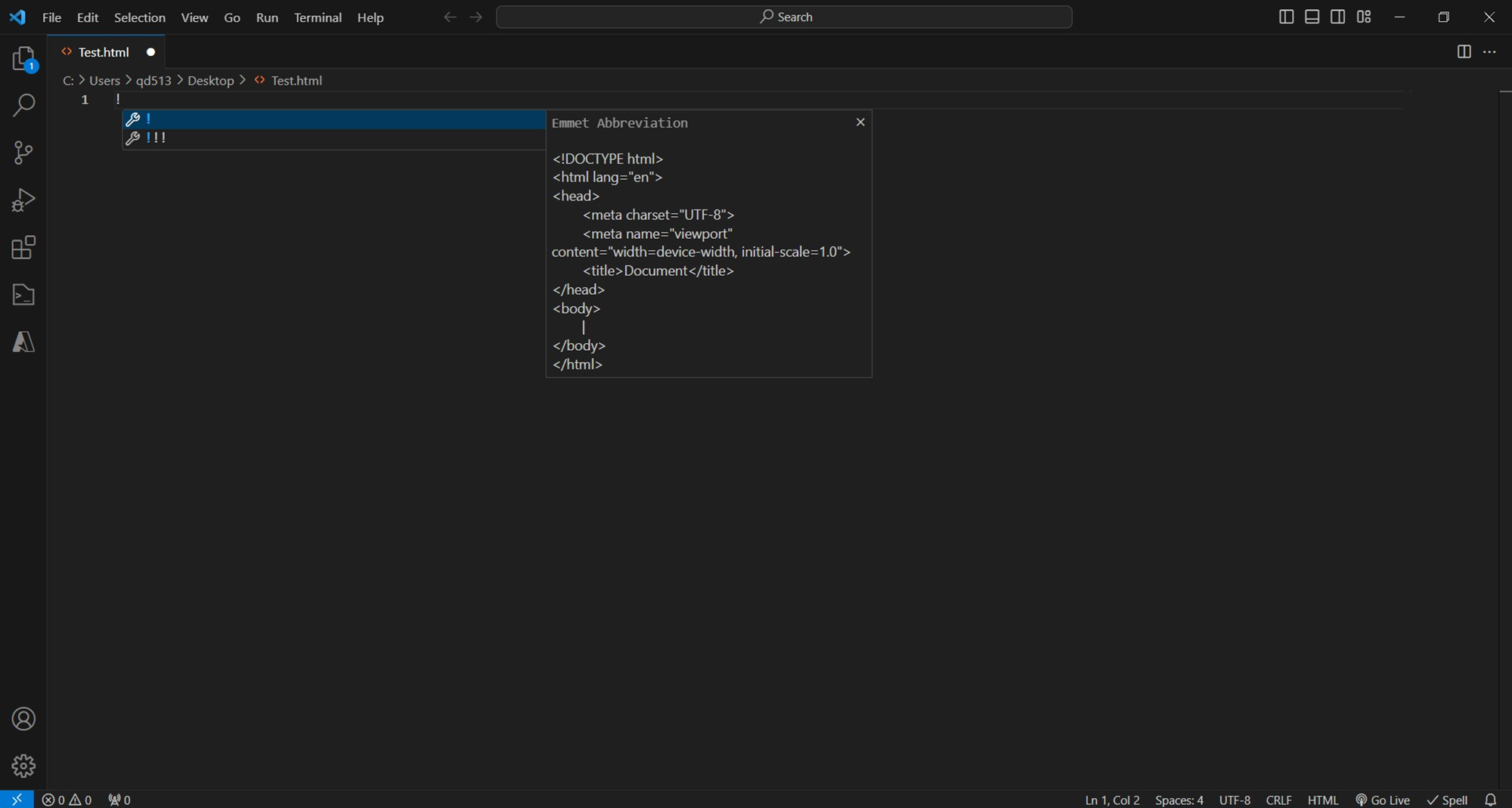Click 'Ln 1, Col 2' cursor position
The height and width of the screenshot is (808, 1512).
[x=1112, y=800]
